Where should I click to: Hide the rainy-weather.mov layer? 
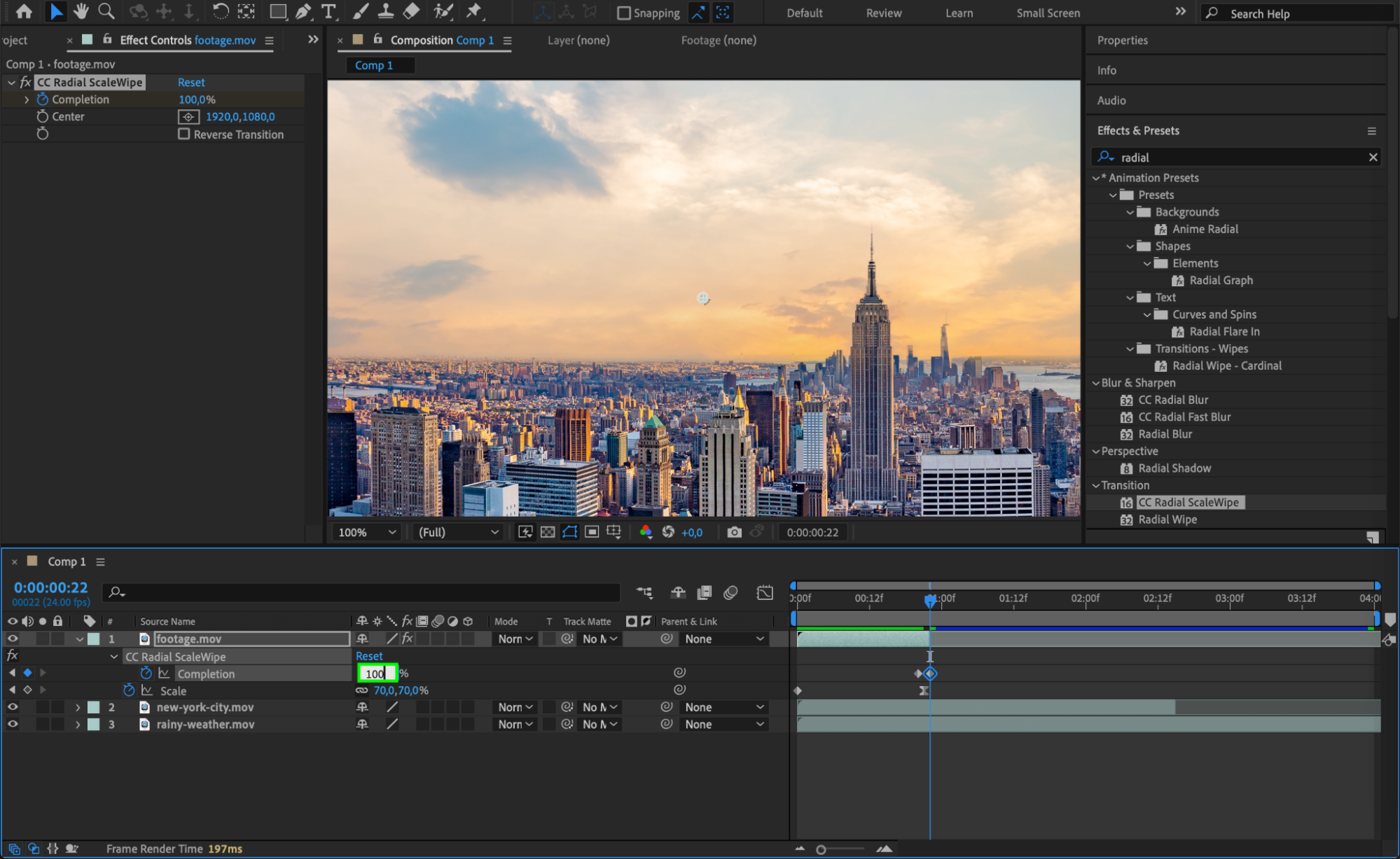(13, 725)
